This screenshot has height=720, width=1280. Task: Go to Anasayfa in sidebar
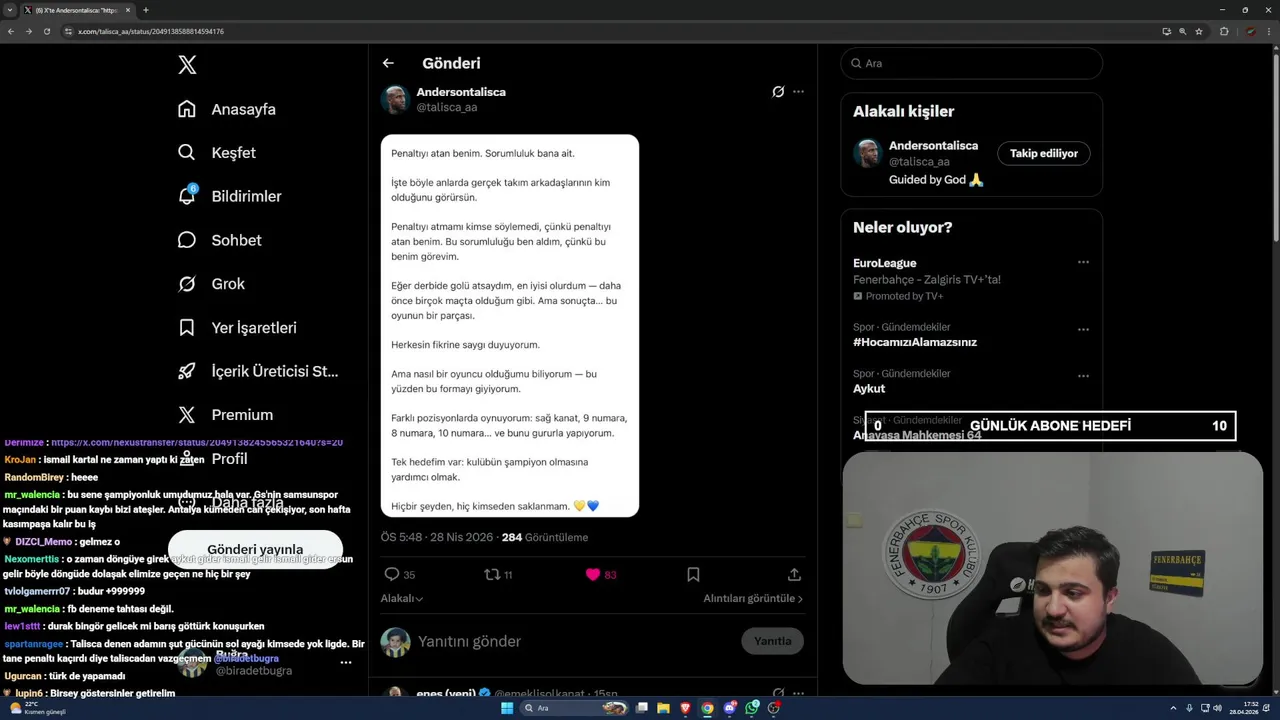226,109
